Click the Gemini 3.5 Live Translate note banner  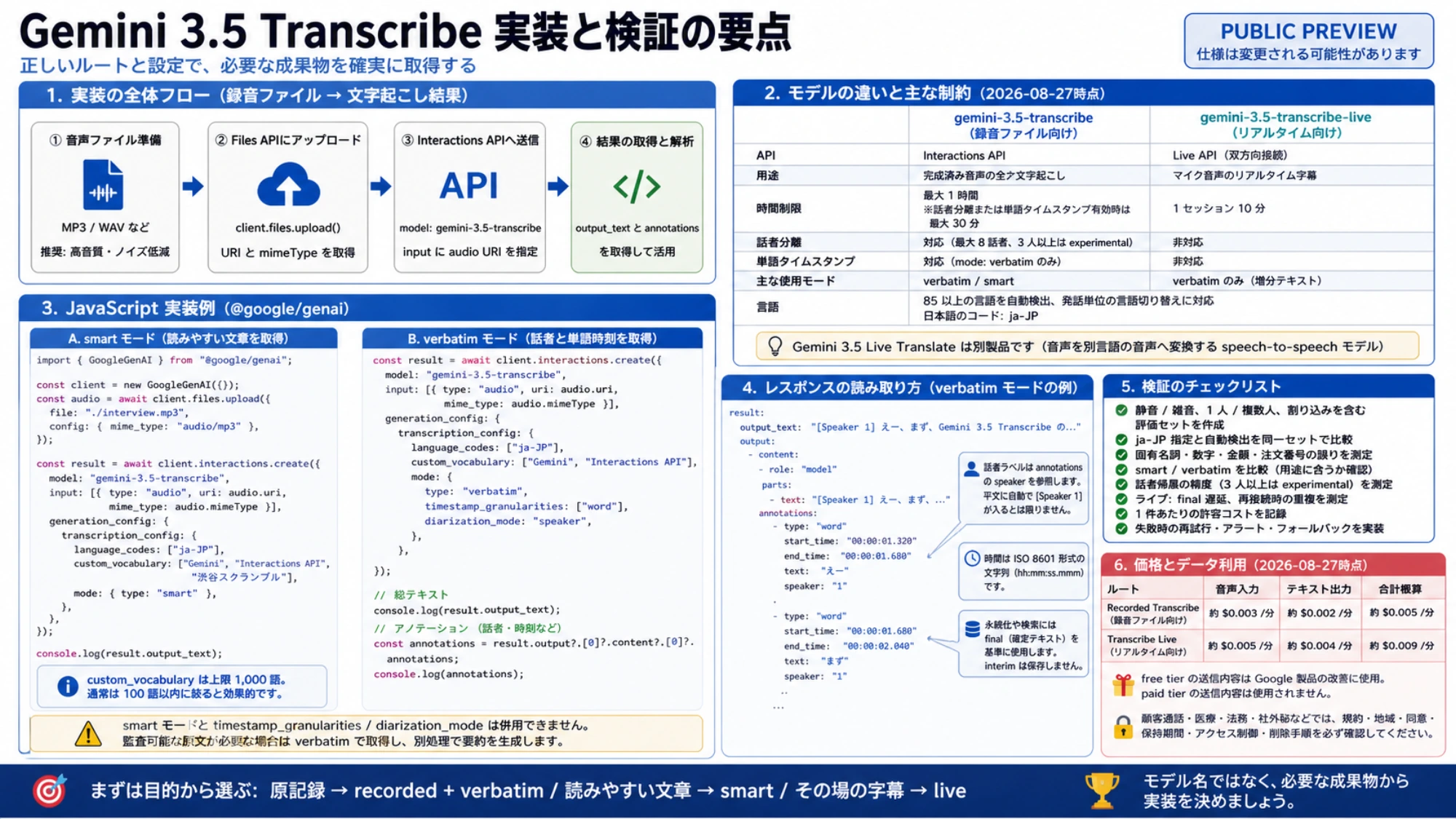[x=1088, y=347]
